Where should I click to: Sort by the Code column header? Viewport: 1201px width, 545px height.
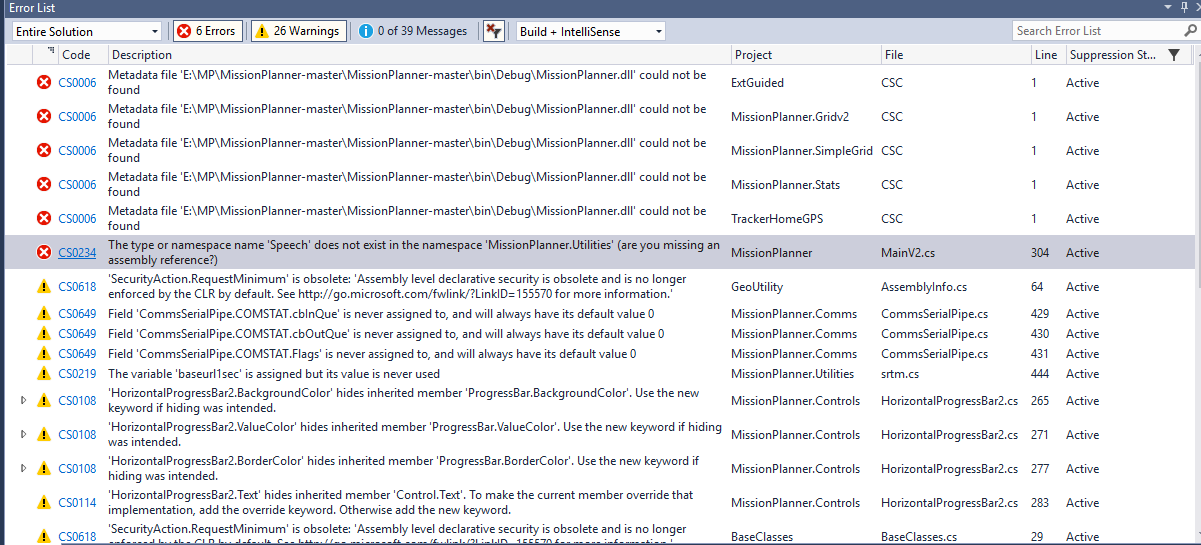pyautogui.click(x=76, y=55)
